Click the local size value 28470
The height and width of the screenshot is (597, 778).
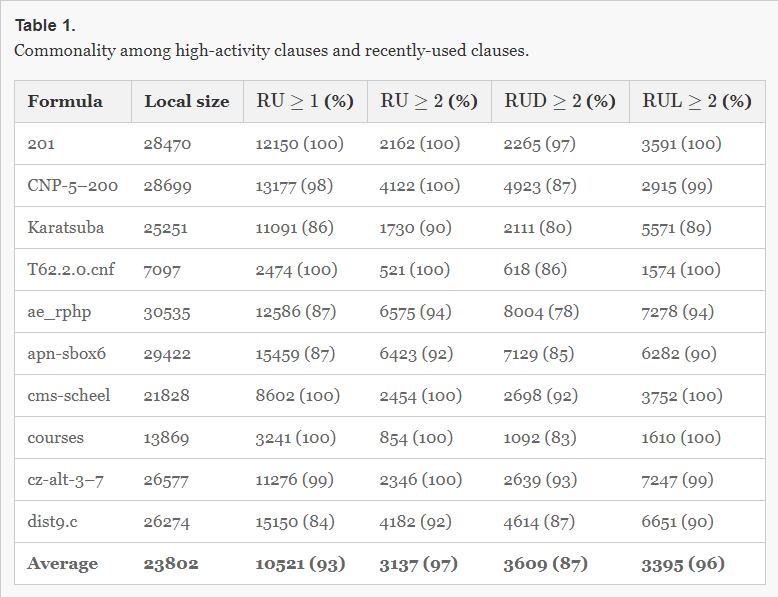(x=167, y=144)
